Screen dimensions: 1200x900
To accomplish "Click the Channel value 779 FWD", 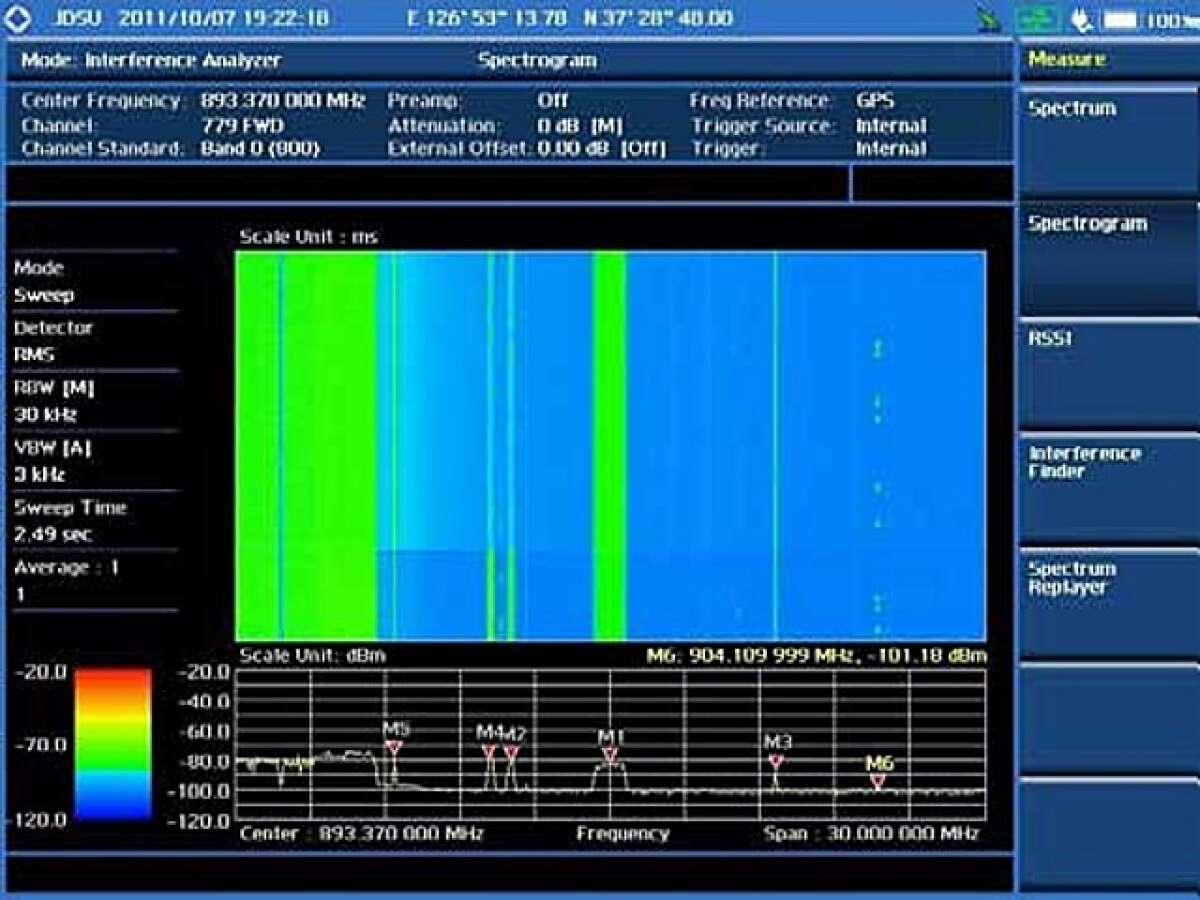I will [x=242, y=125].
